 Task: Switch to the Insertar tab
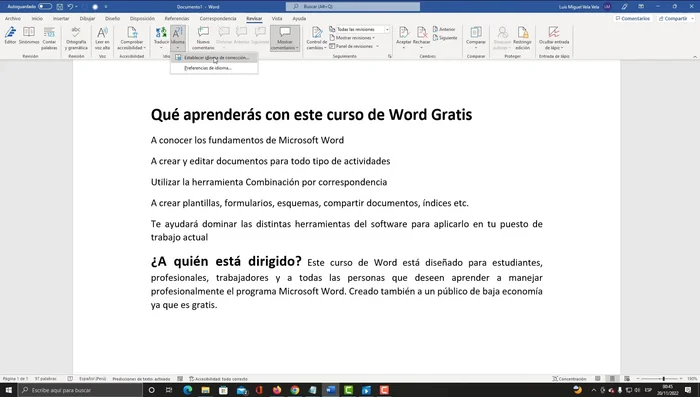click(x=61, y=19)
